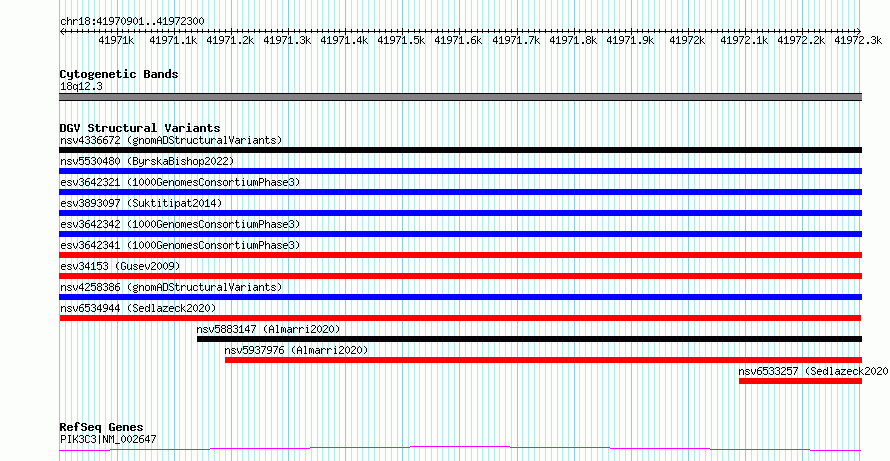Click the nsv6534944 Sedlazeck2020 red bar
Screen dimensions: 890x461
coord(460,318)
